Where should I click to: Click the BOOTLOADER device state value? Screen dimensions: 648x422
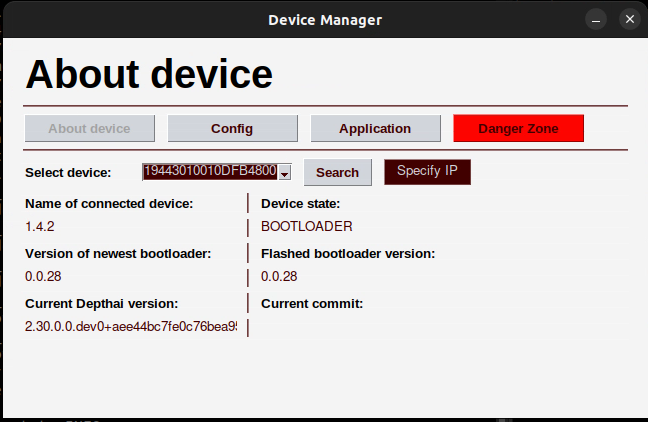tap(307, 226)
